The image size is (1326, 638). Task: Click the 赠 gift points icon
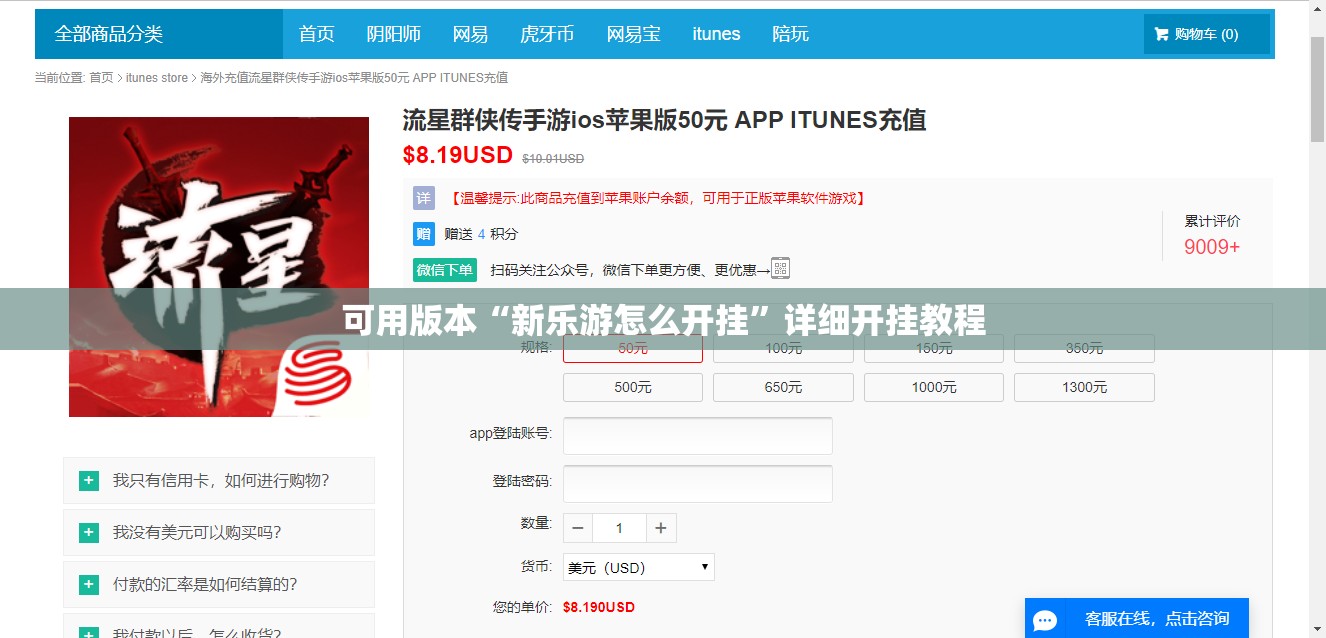click(424, 234)
